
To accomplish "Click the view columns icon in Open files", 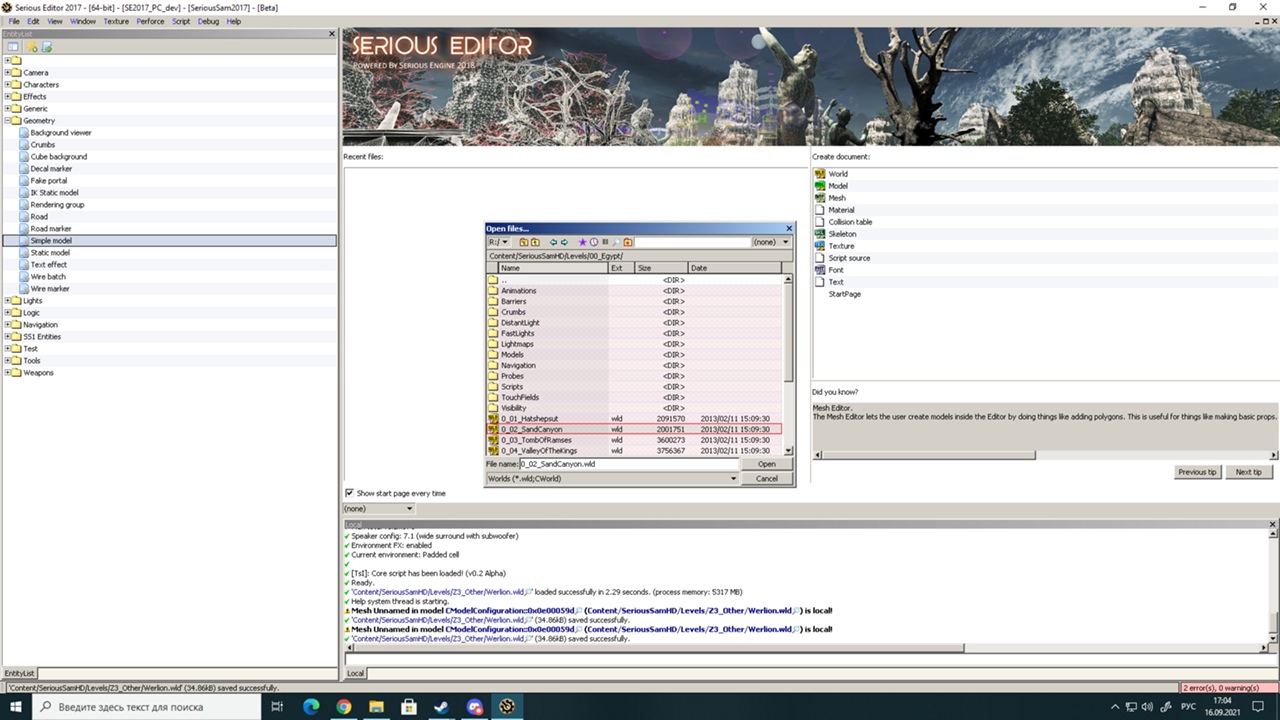I will pos(605,242).
